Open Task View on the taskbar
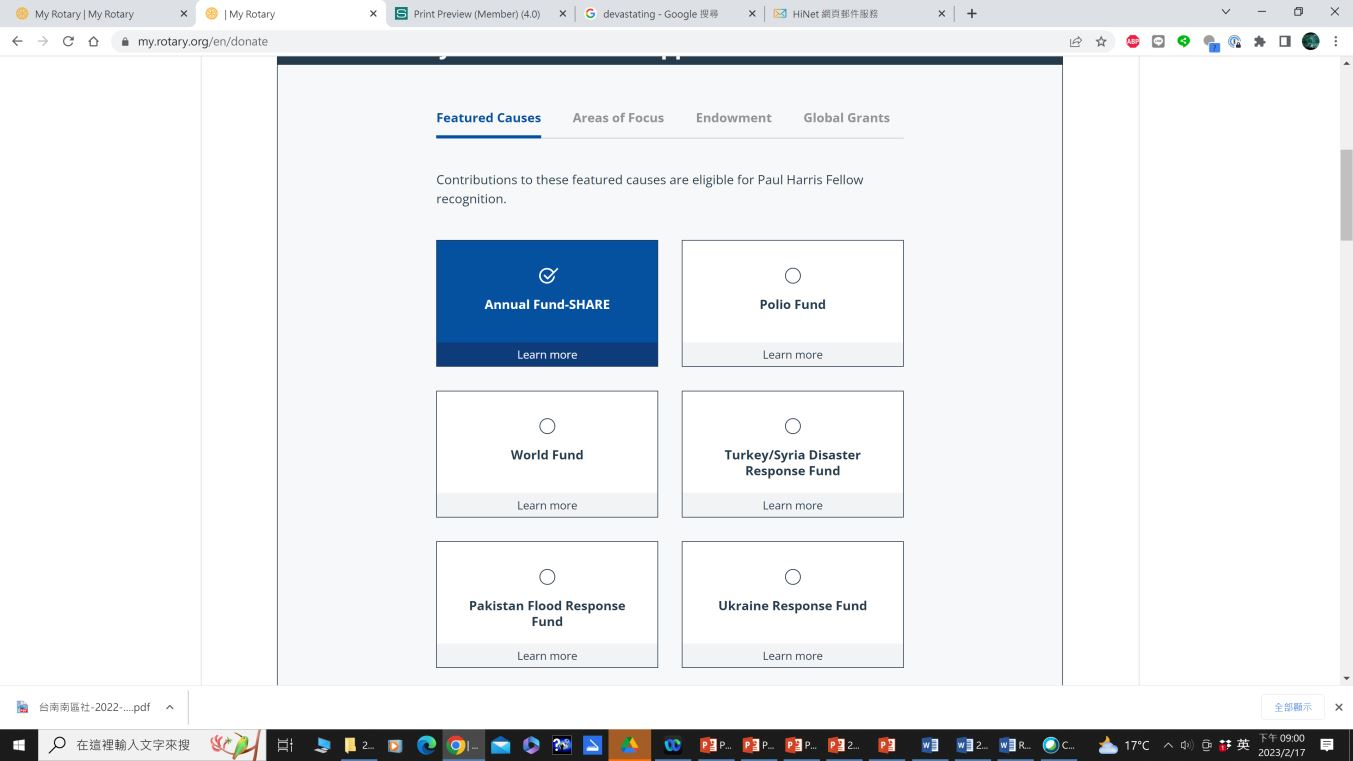 point(285,745)
